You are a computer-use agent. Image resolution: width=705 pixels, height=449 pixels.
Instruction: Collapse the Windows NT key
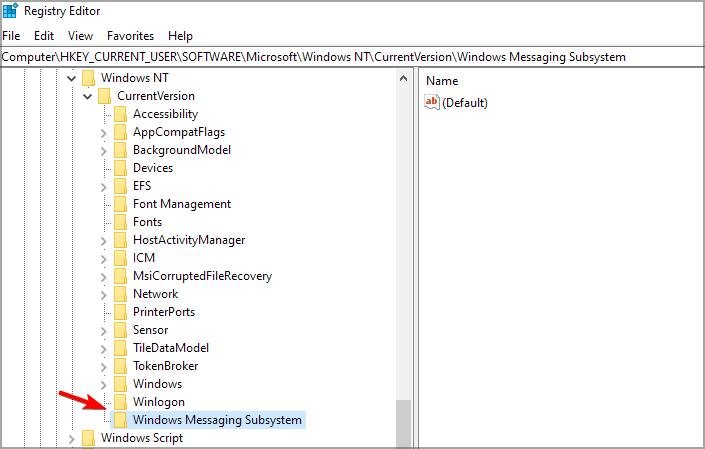point(71,79)
